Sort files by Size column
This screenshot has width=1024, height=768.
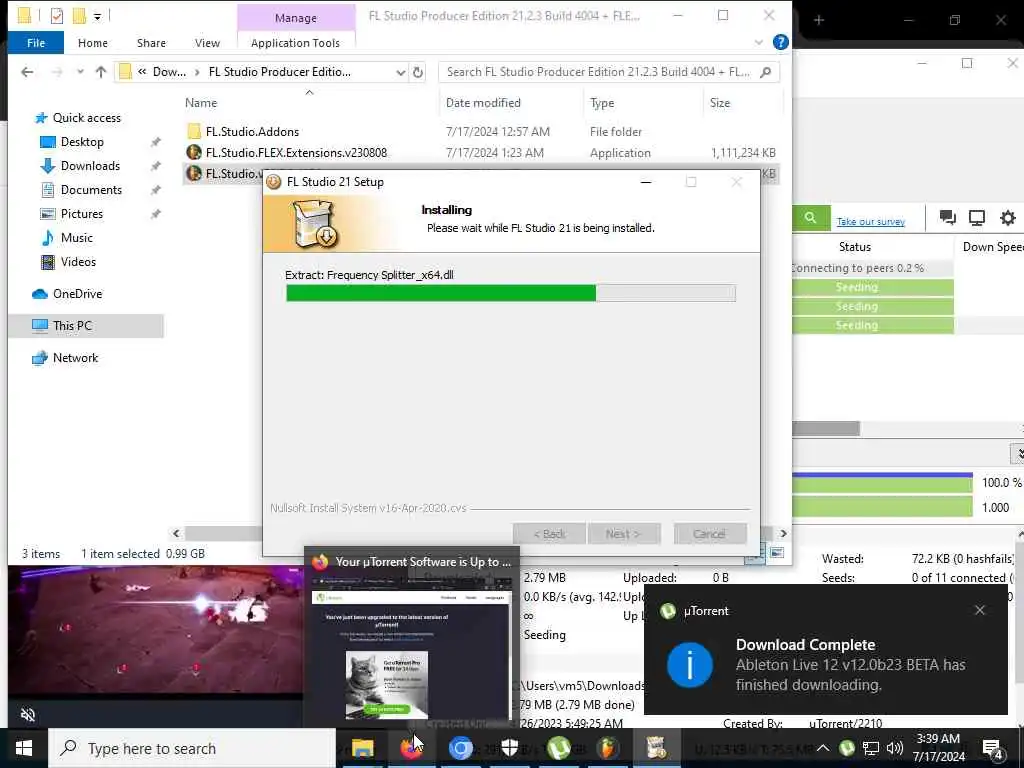[720, 103]
